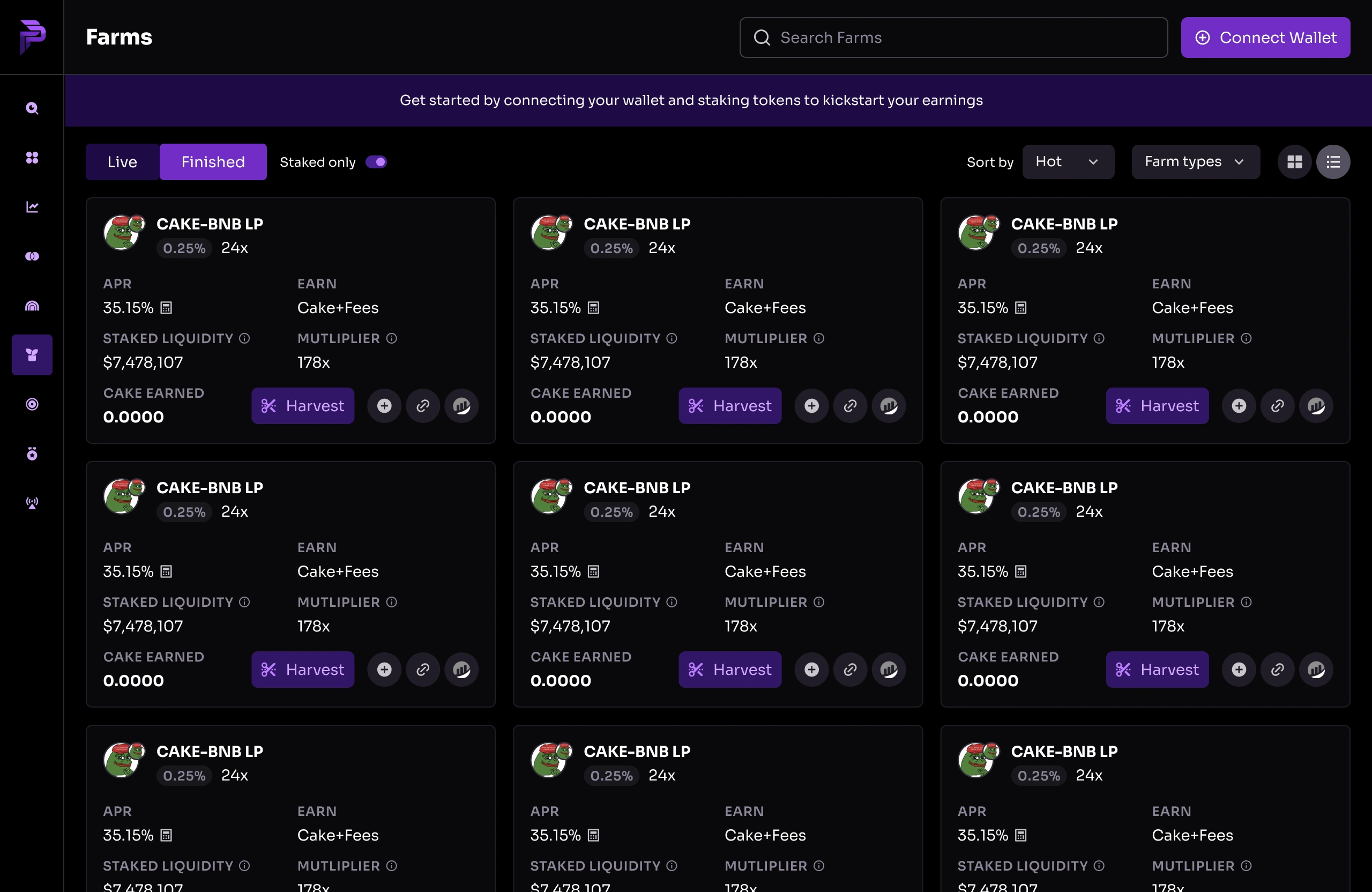Open the four-dots dashboard sidebar icon
The width and height of the screenshot is (1372, 892).
[x=32, y=158]
